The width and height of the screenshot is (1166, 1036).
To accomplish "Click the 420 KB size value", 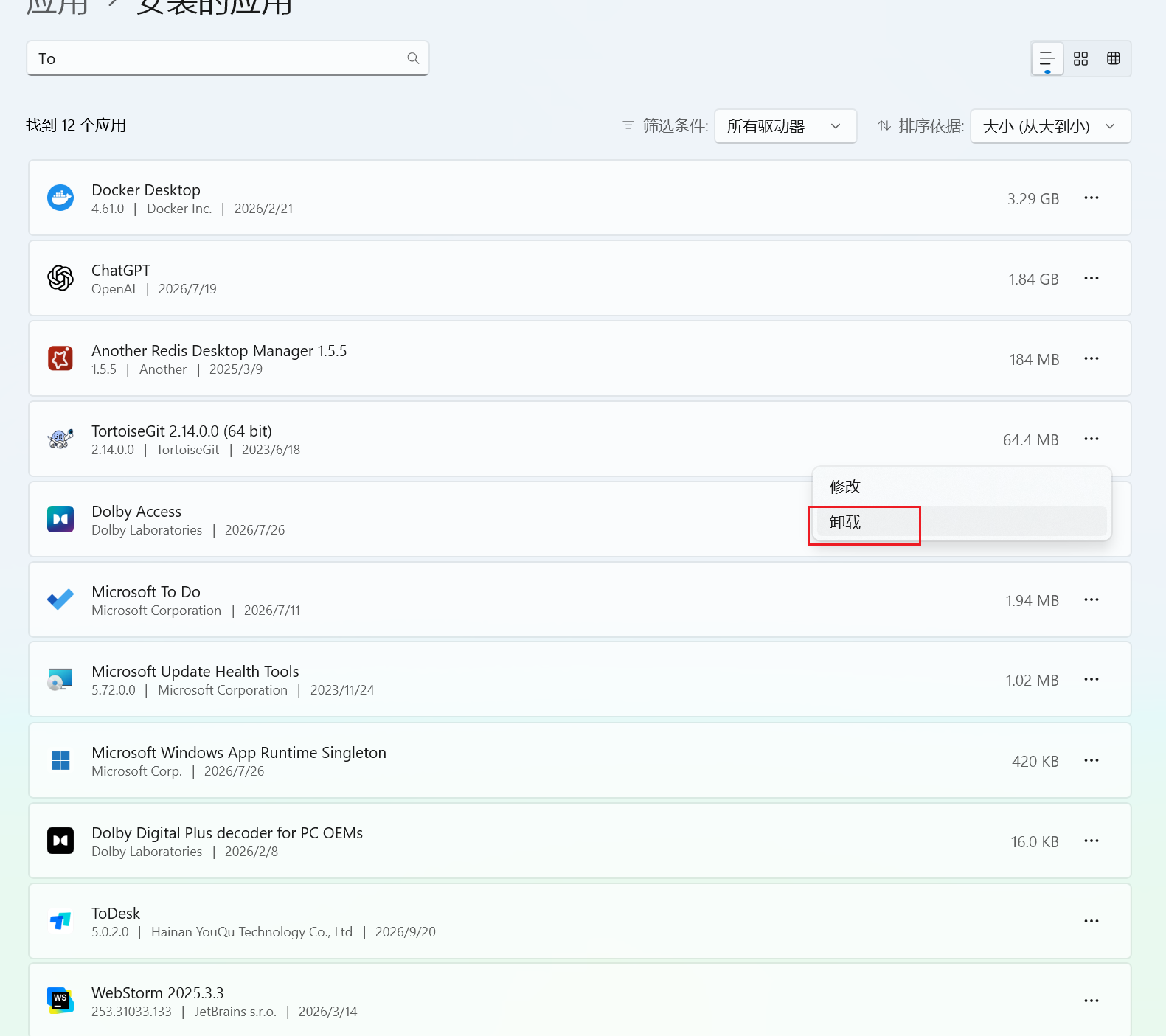I will pyautogui.click(x=1035, y=761).
